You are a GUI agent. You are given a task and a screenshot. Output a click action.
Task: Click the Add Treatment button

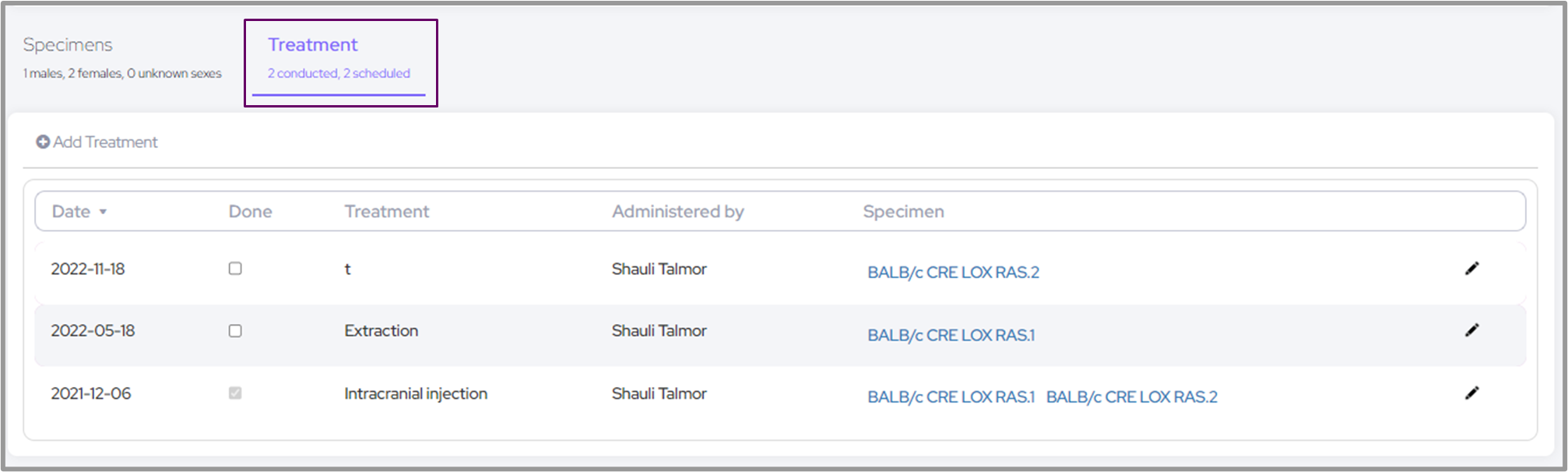click(x=105, y=143)
